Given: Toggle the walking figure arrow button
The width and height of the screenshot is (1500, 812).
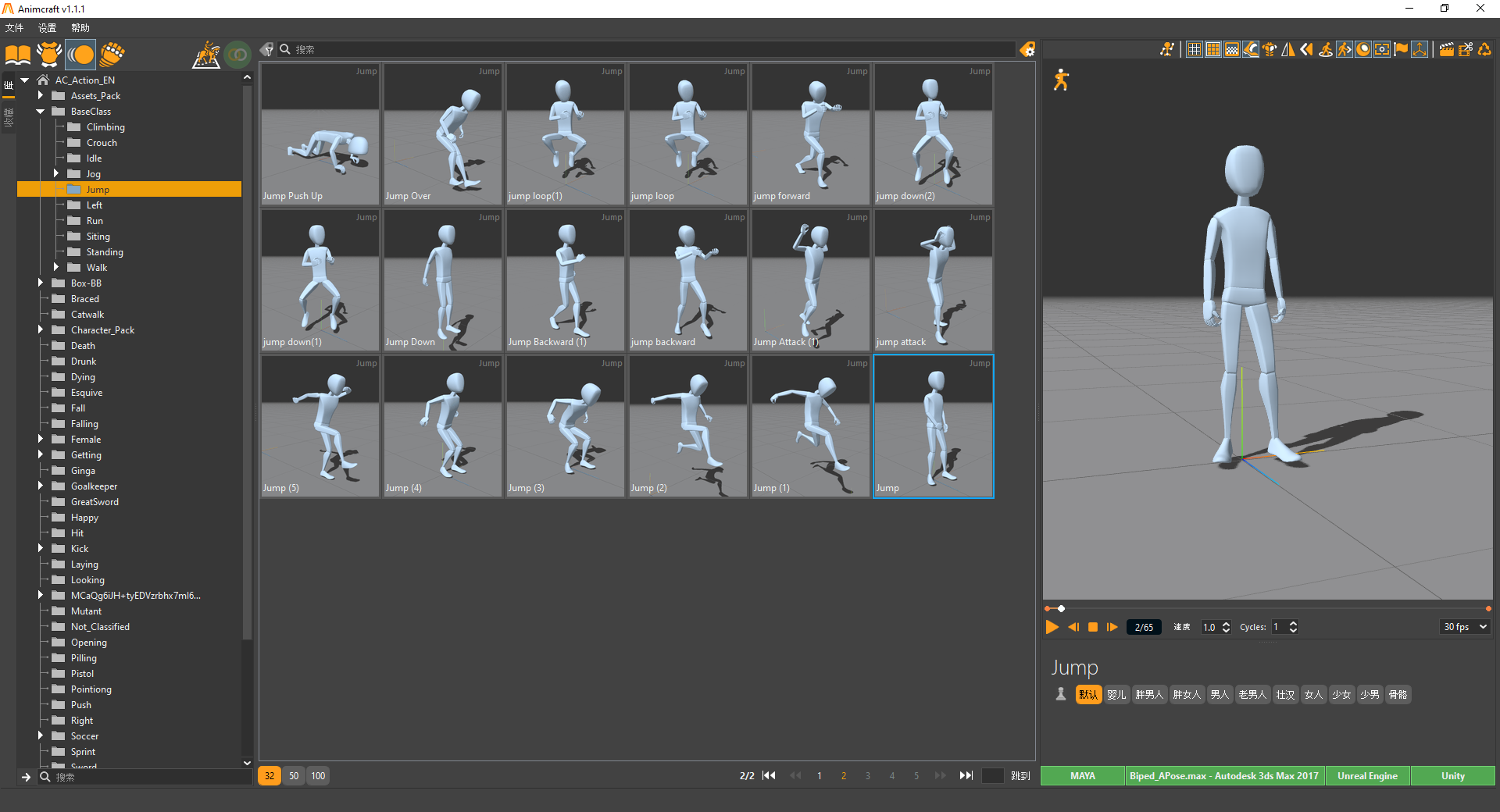Looking at the screenshot, I should [x=1345, y=49].
